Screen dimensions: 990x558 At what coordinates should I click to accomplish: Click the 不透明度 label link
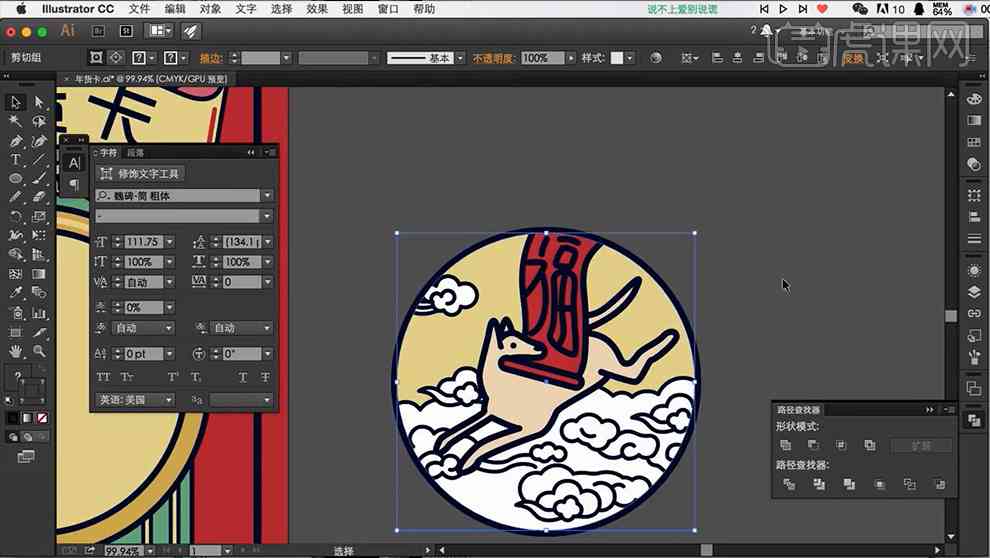coord(491,57)
